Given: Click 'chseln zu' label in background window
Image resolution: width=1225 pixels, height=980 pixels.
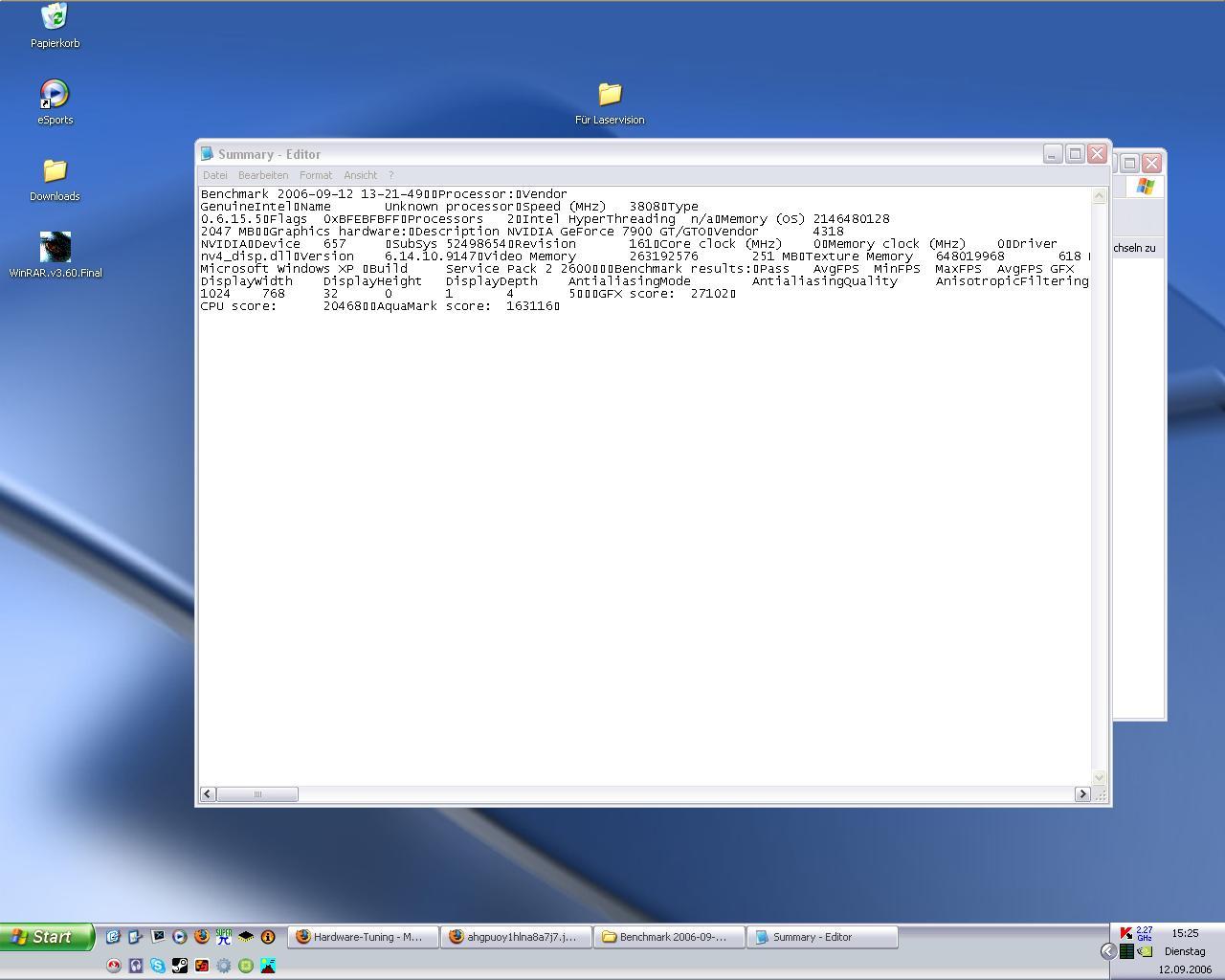Looking at the screenshot, I should [x=1135, y=248].
